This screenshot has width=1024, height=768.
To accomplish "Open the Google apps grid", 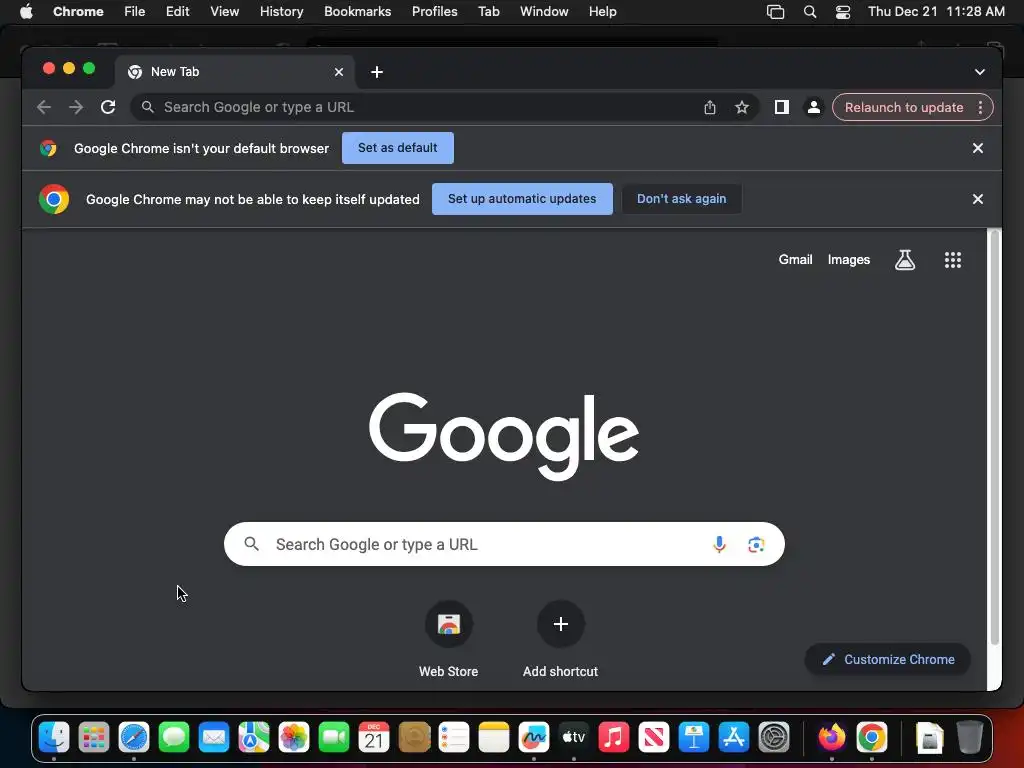I will point(953,260).
